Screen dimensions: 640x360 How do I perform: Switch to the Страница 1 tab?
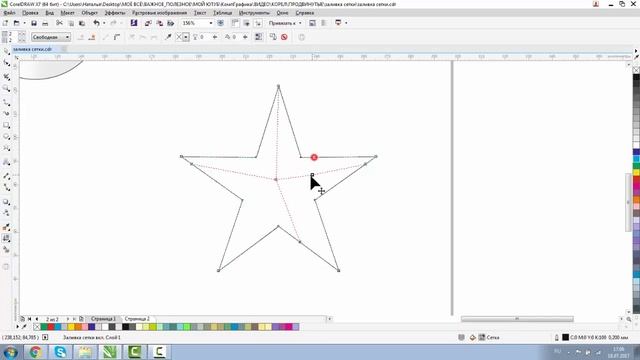pyautogui.click(x=103, y=319)
